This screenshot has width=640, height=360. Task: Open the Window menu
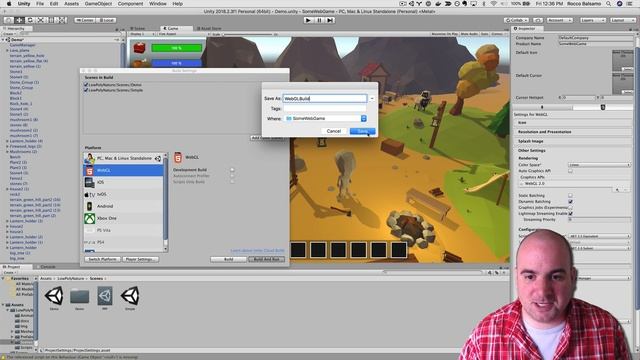click(x=158, y=4)
